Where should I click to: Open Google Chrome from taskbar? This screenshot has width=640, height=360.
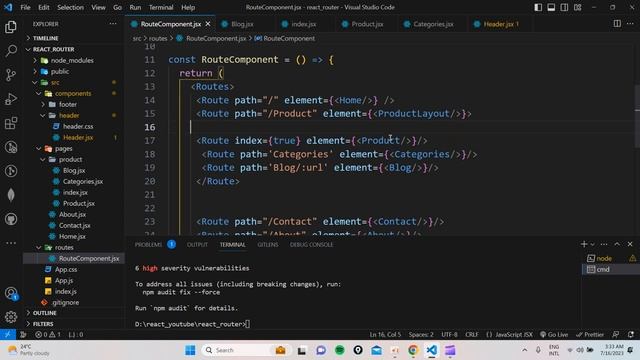coord(413,350)
